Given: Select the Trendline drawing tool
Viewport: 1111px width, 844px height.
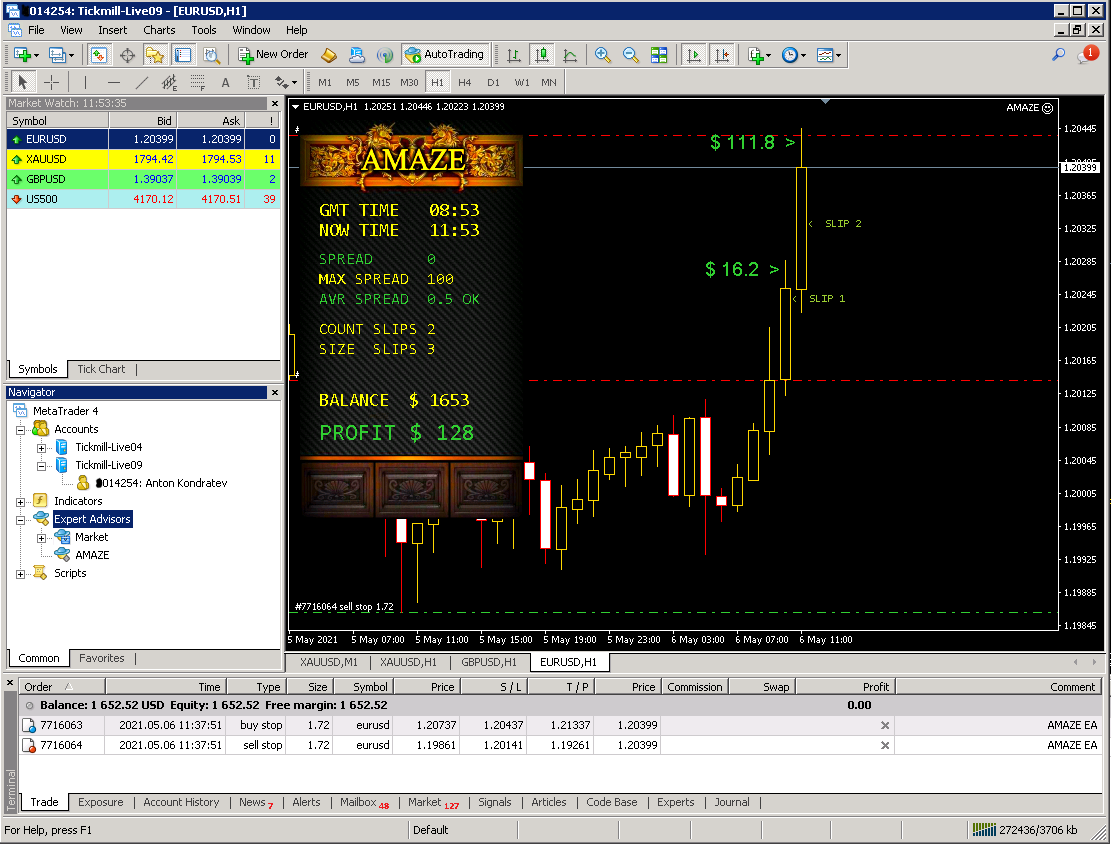Looking at the screenshot, I should click(x=142, y=82).
